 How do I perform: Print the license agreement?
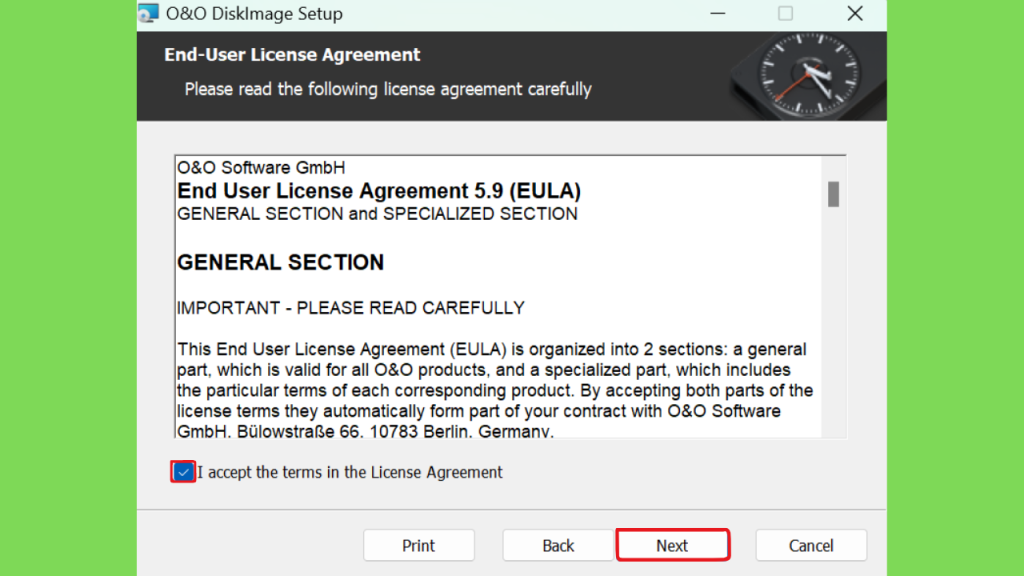(x=419, y=545)
